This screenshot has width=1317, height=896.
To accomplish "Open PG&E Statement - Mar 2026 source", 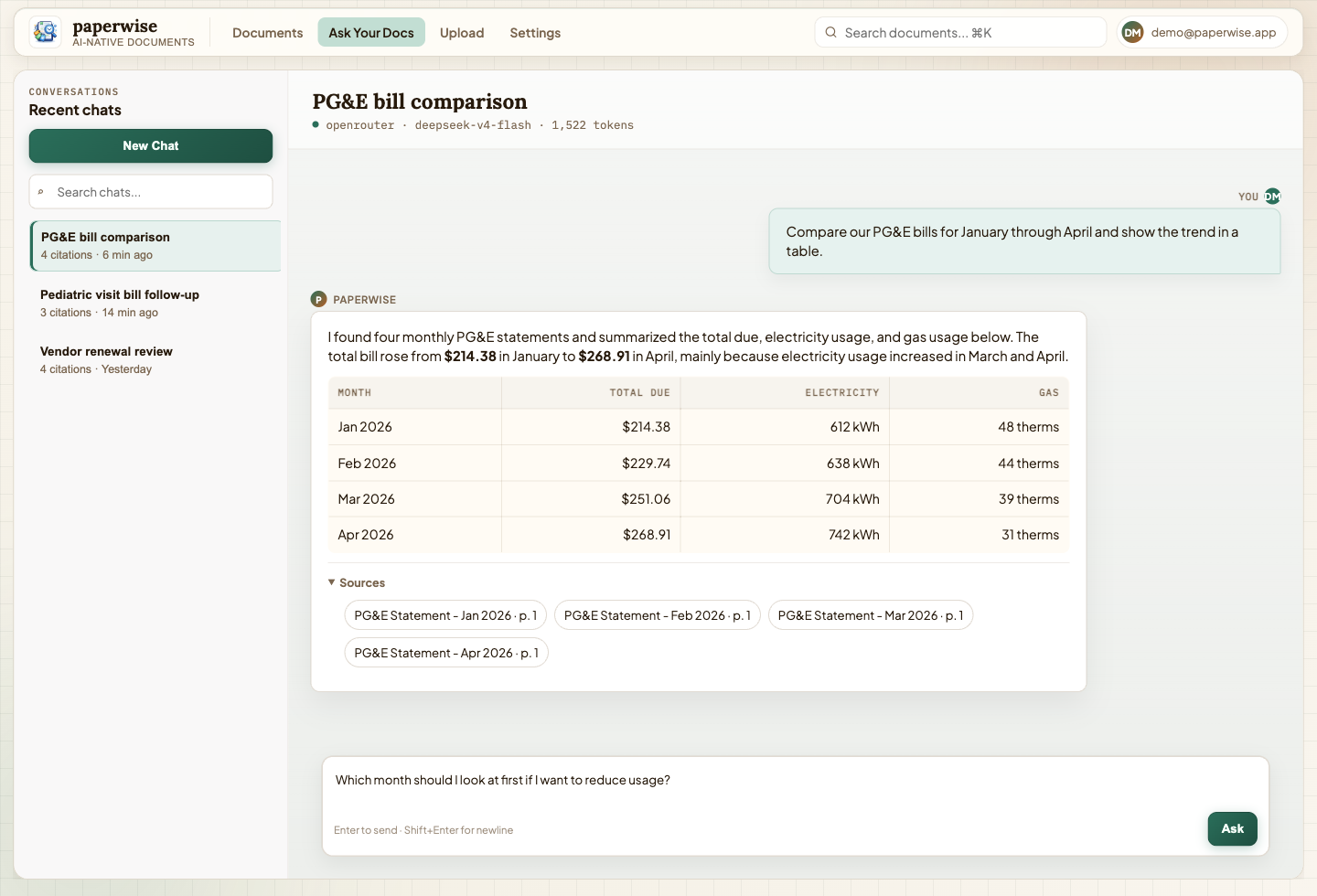I will pyautogui.click(x=871, y=615).
